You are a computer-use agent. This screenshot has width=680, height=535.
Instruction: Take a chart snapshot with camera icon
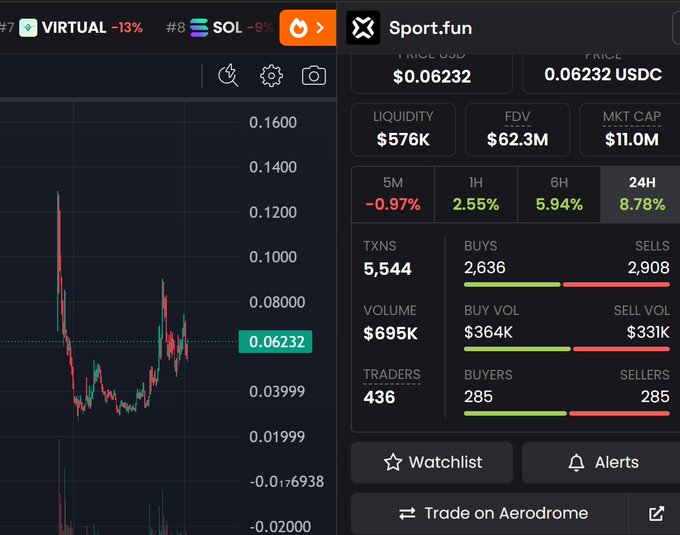coord(314,76)
